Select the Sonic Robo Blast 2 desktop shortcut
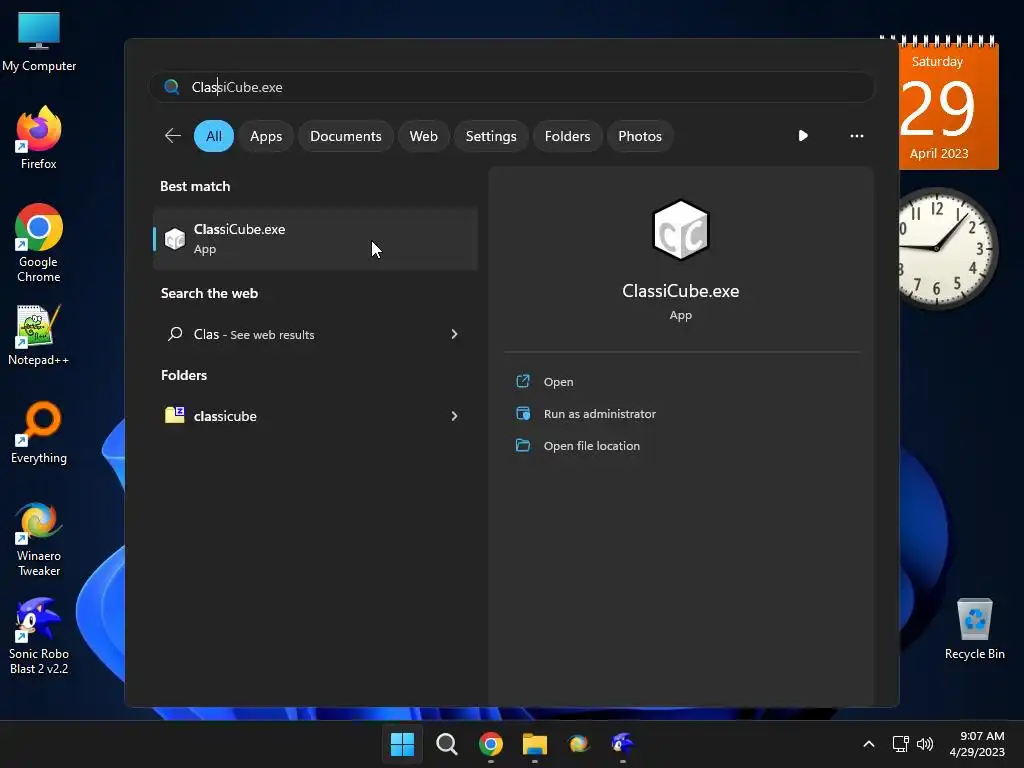Image resolution: width=1024 pixels, height=768 pixels. click(39, 636)
